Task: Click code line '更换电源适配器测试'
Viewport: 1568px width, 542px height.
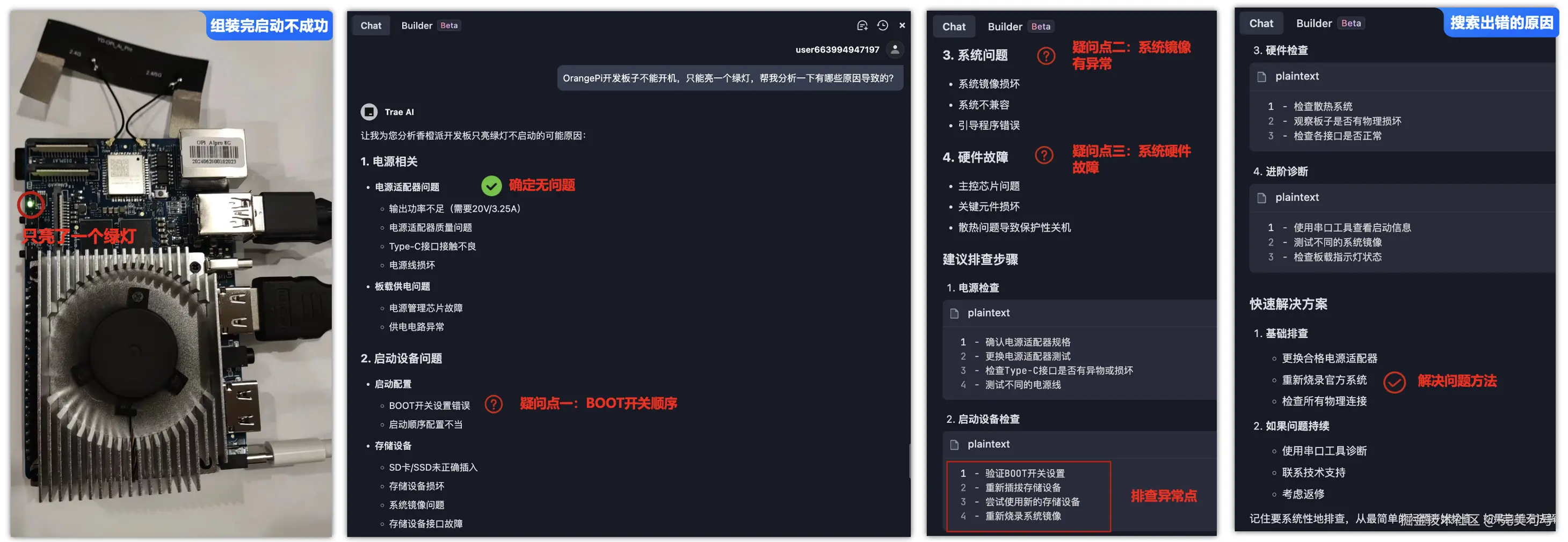Action: 1027,356
